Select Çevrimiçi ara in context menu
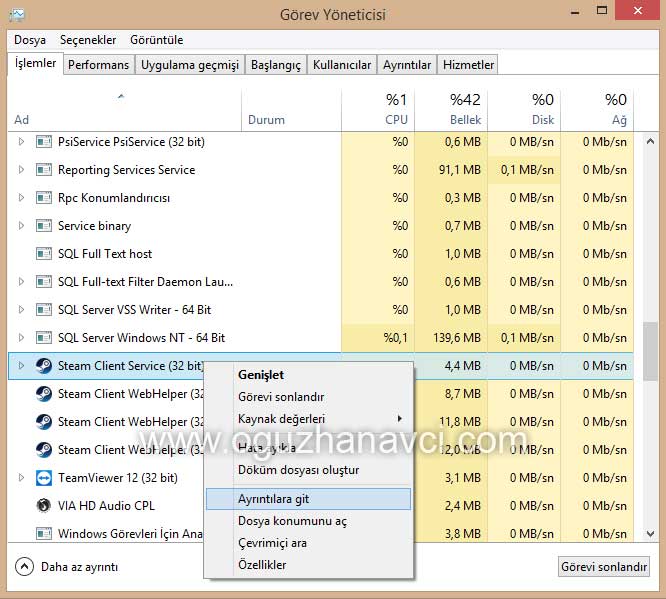 tap(308, 543)
